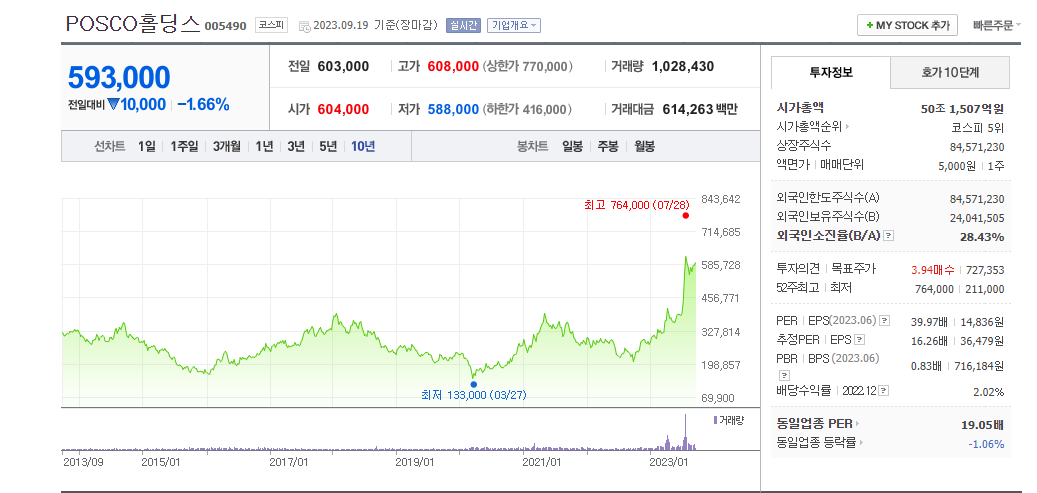
Task: Switch to the 호가10단계 tab
Action: [x=950, y=73]
